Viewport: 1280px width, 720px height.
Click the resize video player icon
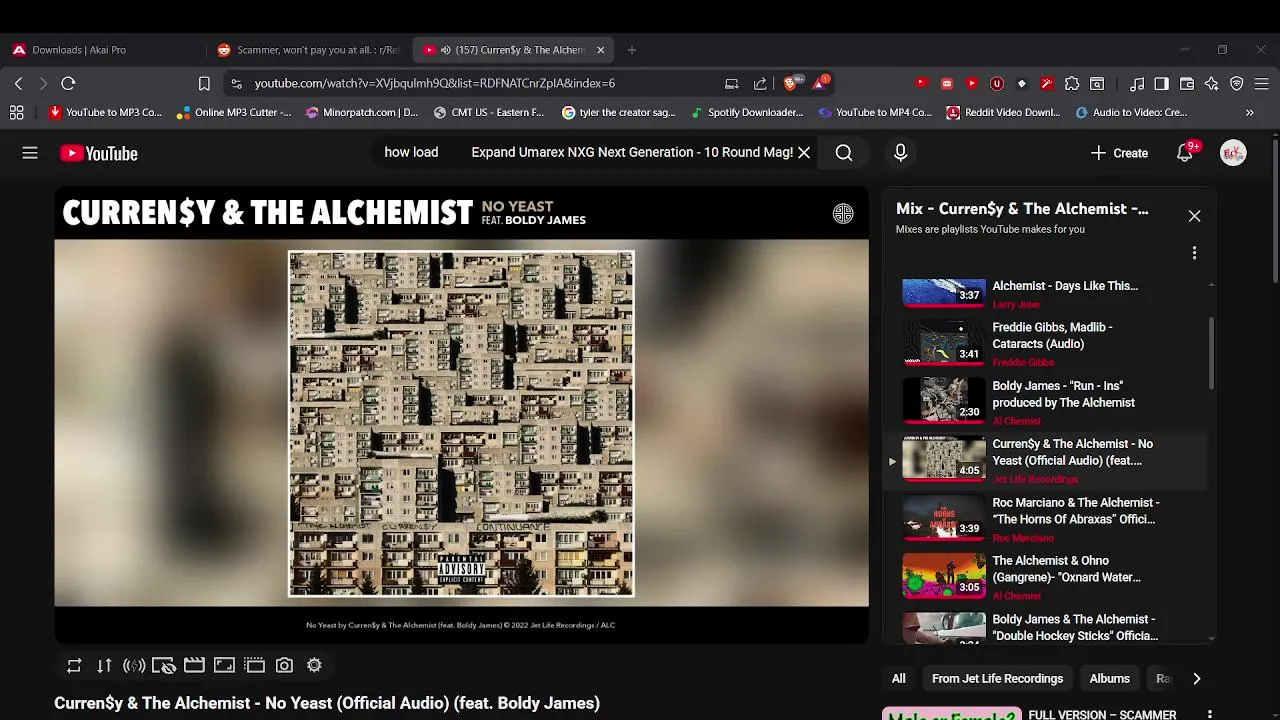224,665
